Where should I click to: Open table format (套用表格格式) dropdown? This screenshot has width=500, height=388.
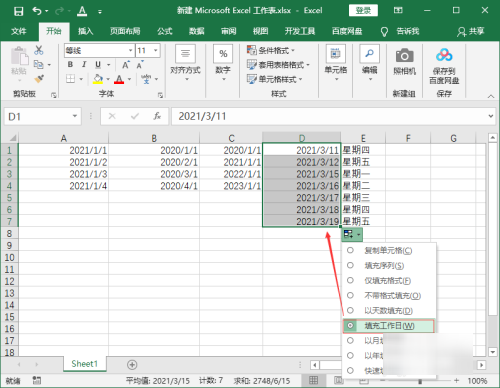click(x=278, y=65)
